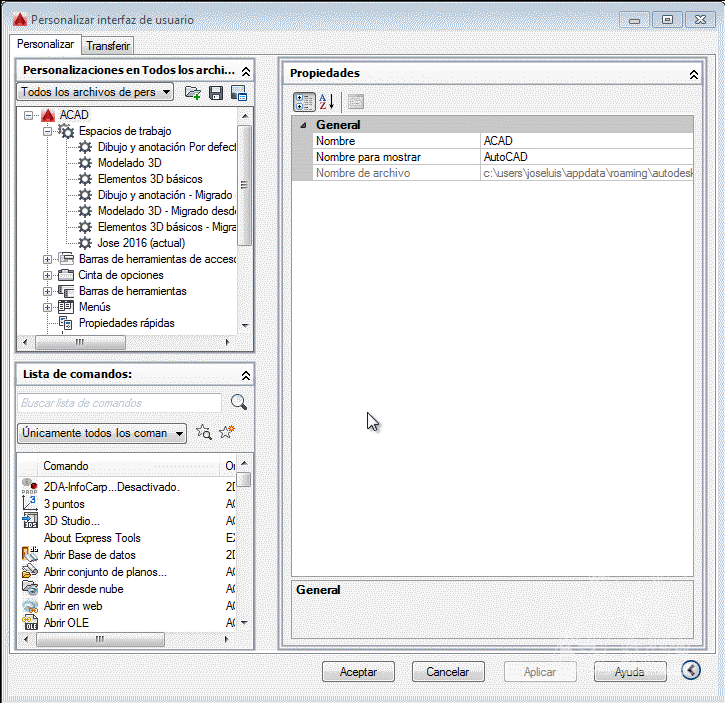Viewport: 725px width, 703px height.
Task: Click the tree vertical scrollbar thumb
Action: click(245, 185)
